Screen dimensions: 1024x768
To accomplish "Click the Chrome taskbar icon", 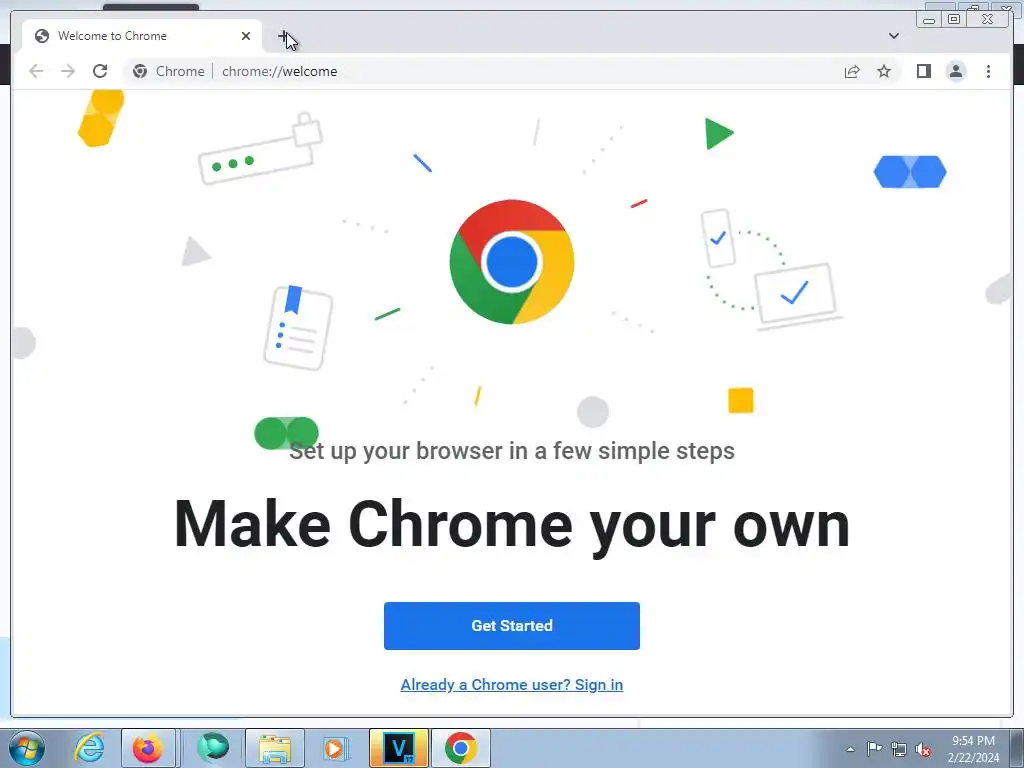I will (460, 748).
